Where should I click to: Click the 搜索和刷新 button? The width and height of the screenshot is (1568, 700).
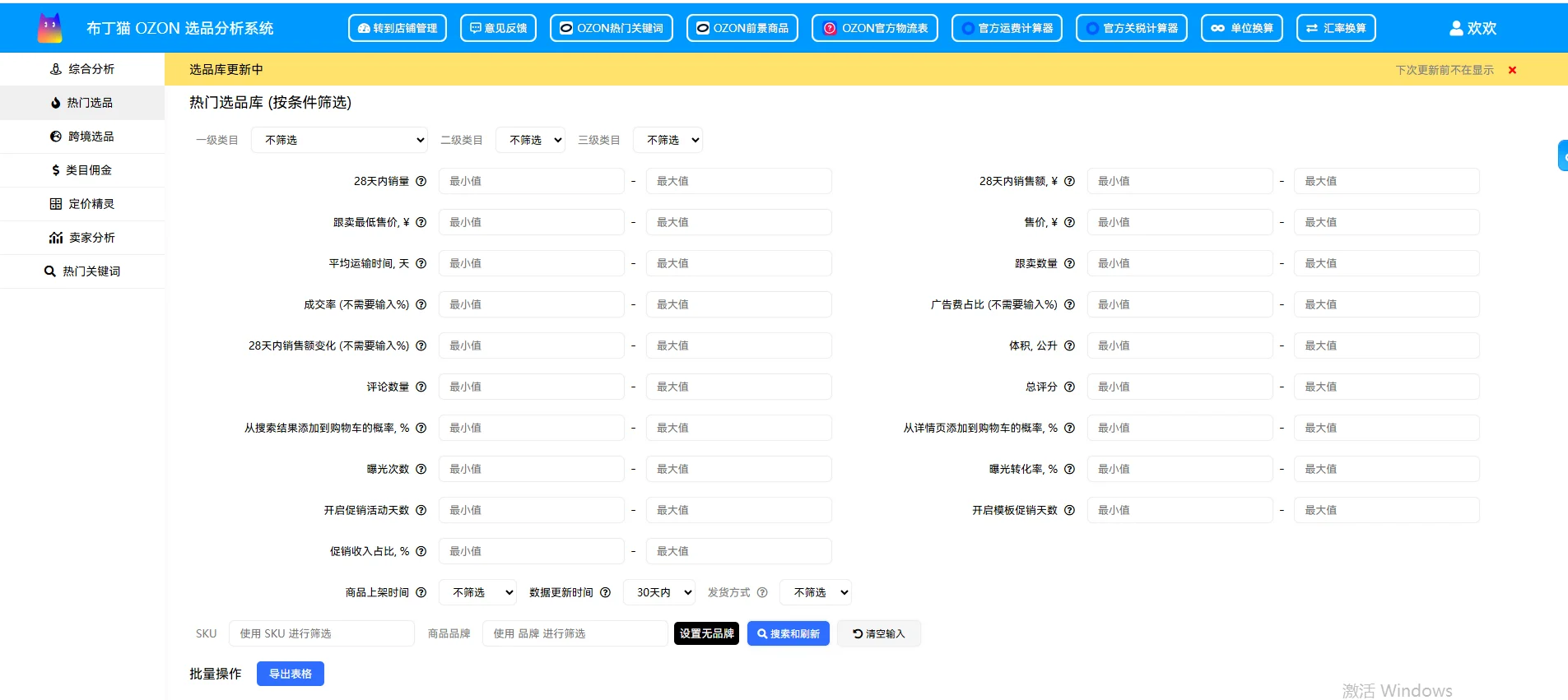[789, 633]
